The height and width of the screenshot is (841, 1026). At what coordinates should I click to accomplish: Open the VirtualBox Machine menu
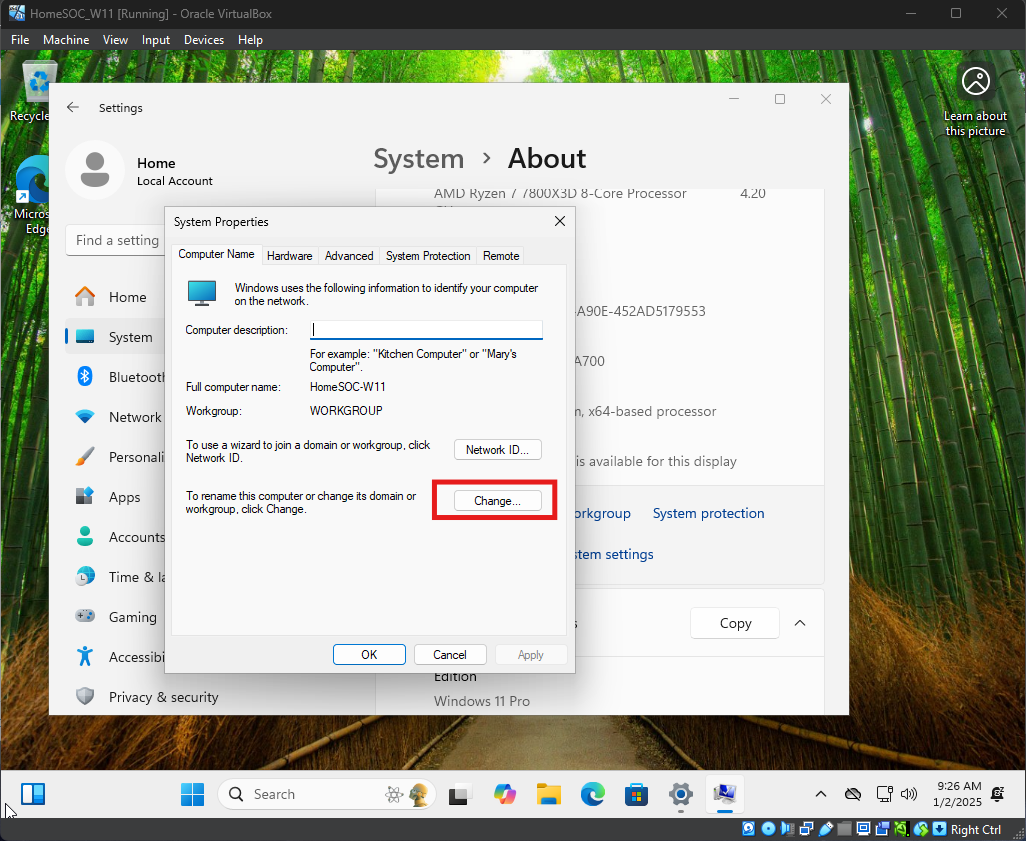[x=66, y=40]
